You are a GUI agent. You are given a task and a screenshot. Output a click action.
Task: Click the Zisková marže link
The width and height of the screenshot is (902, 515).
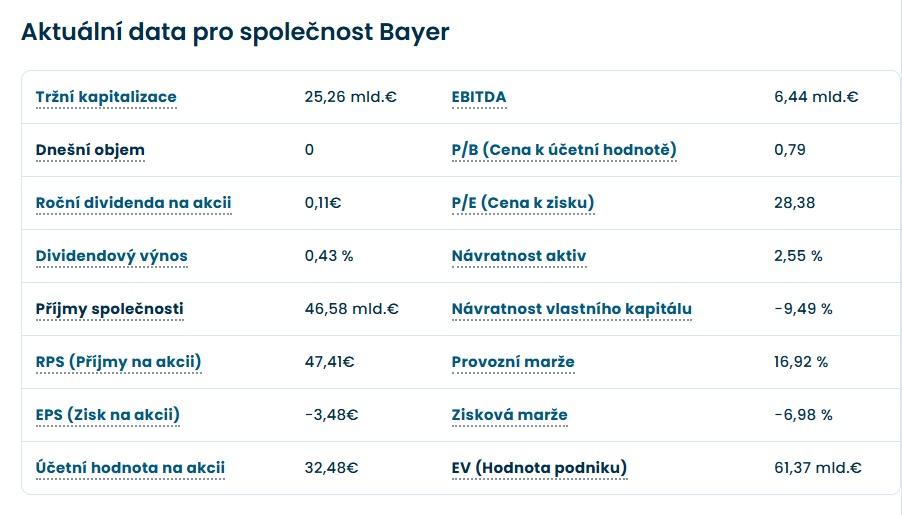(x=510, y=415)
